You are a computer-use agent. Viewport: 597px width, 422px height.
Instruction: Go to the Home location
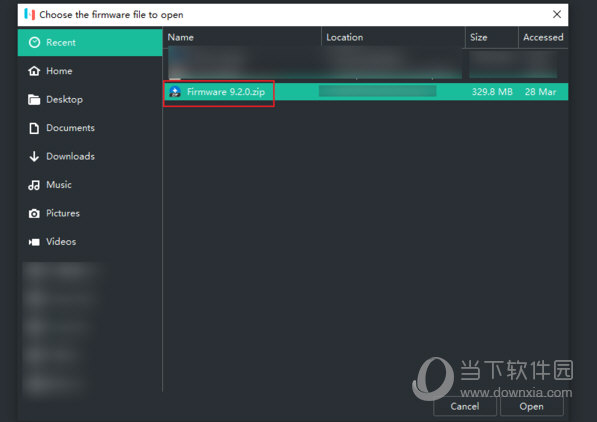[x=90, y=71]
